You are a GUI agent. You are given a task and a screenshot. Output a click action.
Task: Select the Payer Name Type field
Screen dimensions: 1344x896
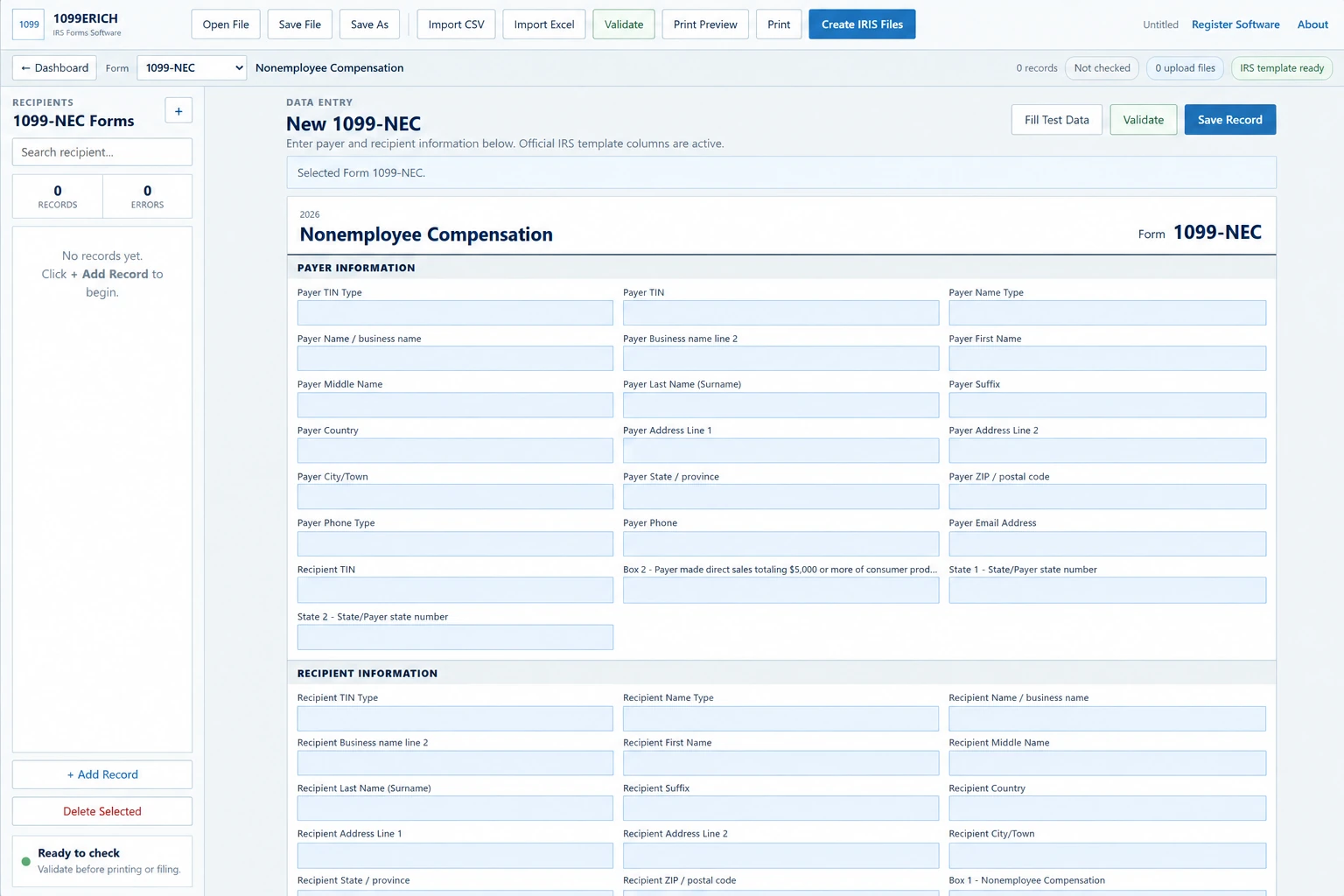(x=1107, y=313)
